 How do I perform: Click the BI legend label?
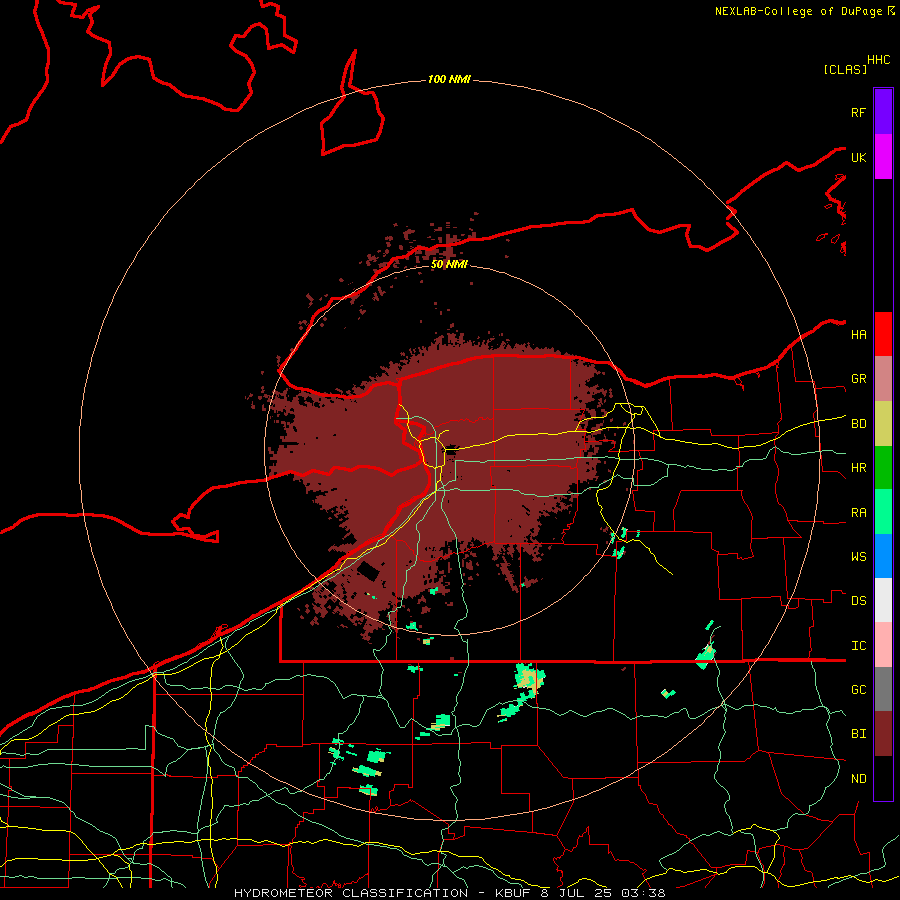858,734
